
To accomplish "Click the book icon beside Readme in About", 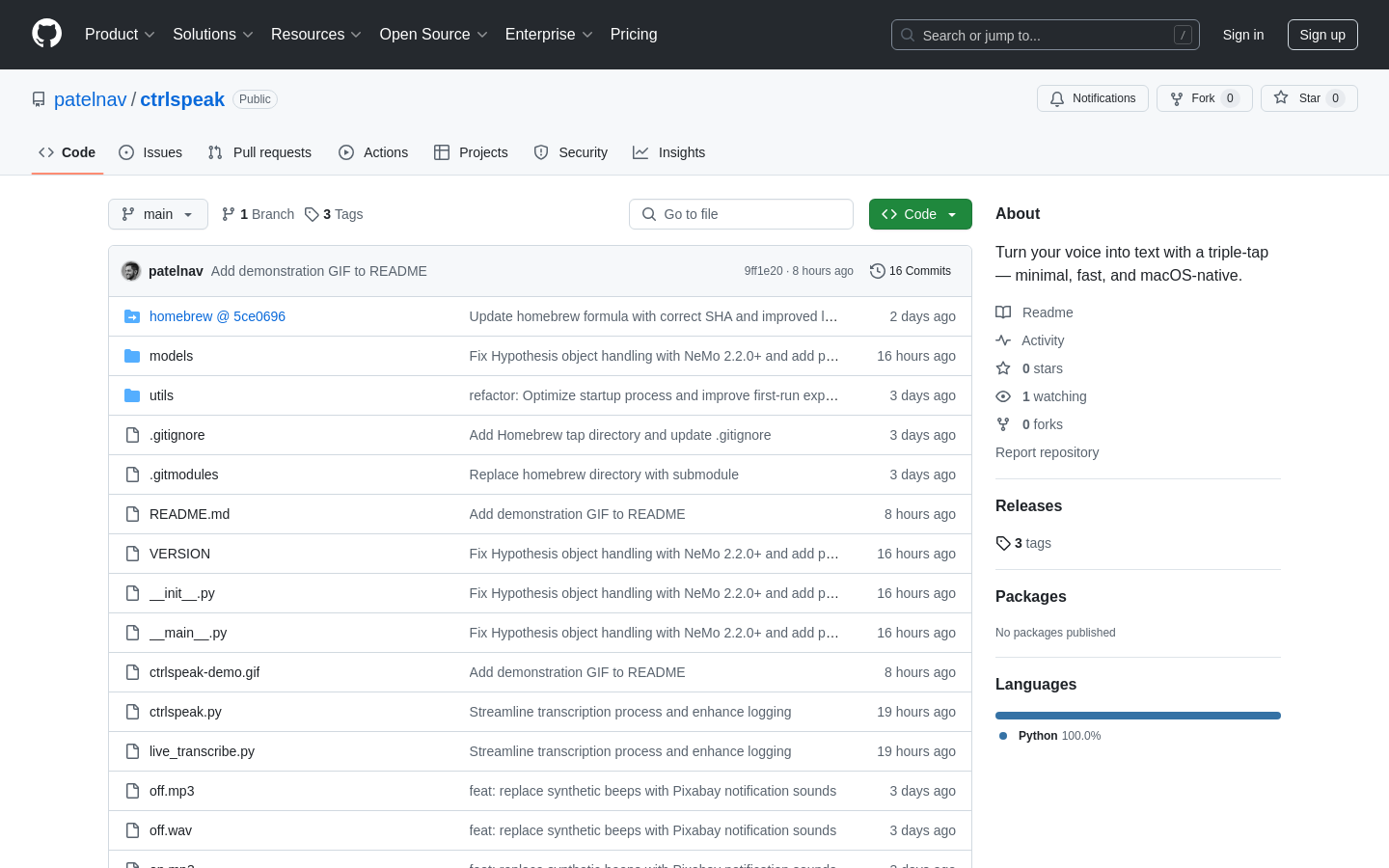I will pyautogui.click(x=1003, y=312).
